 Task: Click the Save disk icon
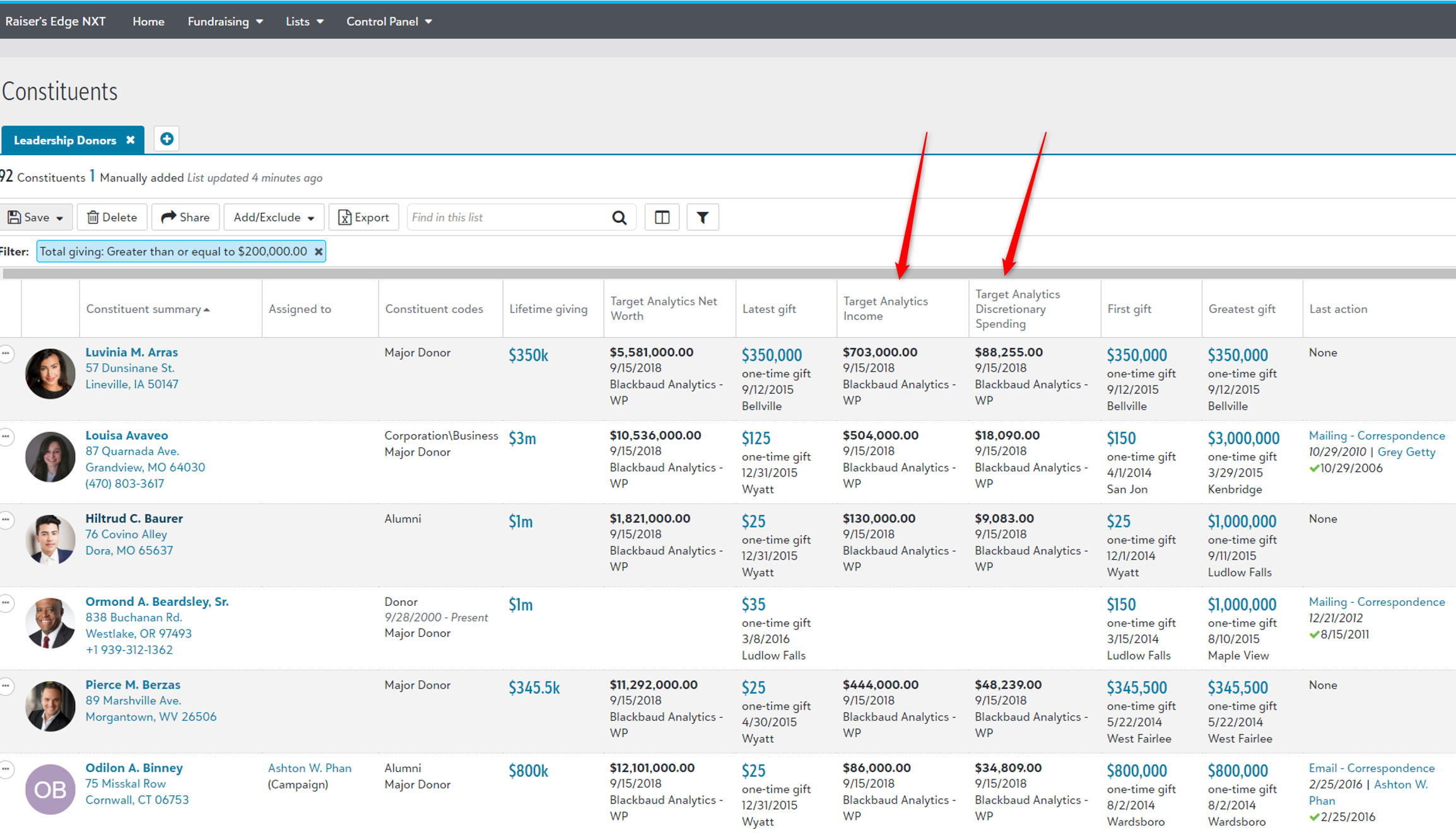coord(15,217)
